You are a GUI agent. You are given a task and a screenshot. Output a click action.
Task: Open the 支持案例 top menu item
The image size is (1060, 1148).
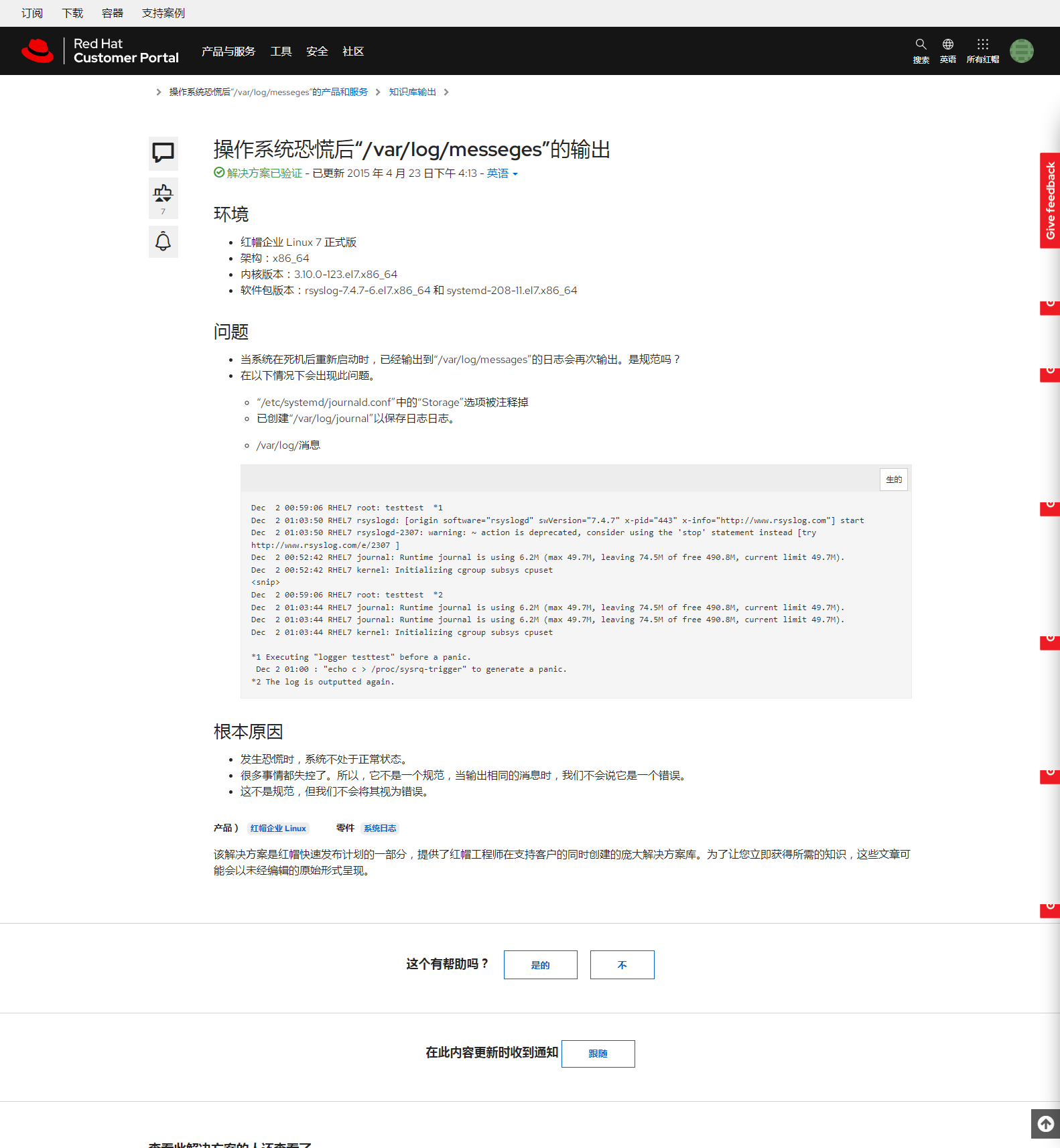(163, 13)
